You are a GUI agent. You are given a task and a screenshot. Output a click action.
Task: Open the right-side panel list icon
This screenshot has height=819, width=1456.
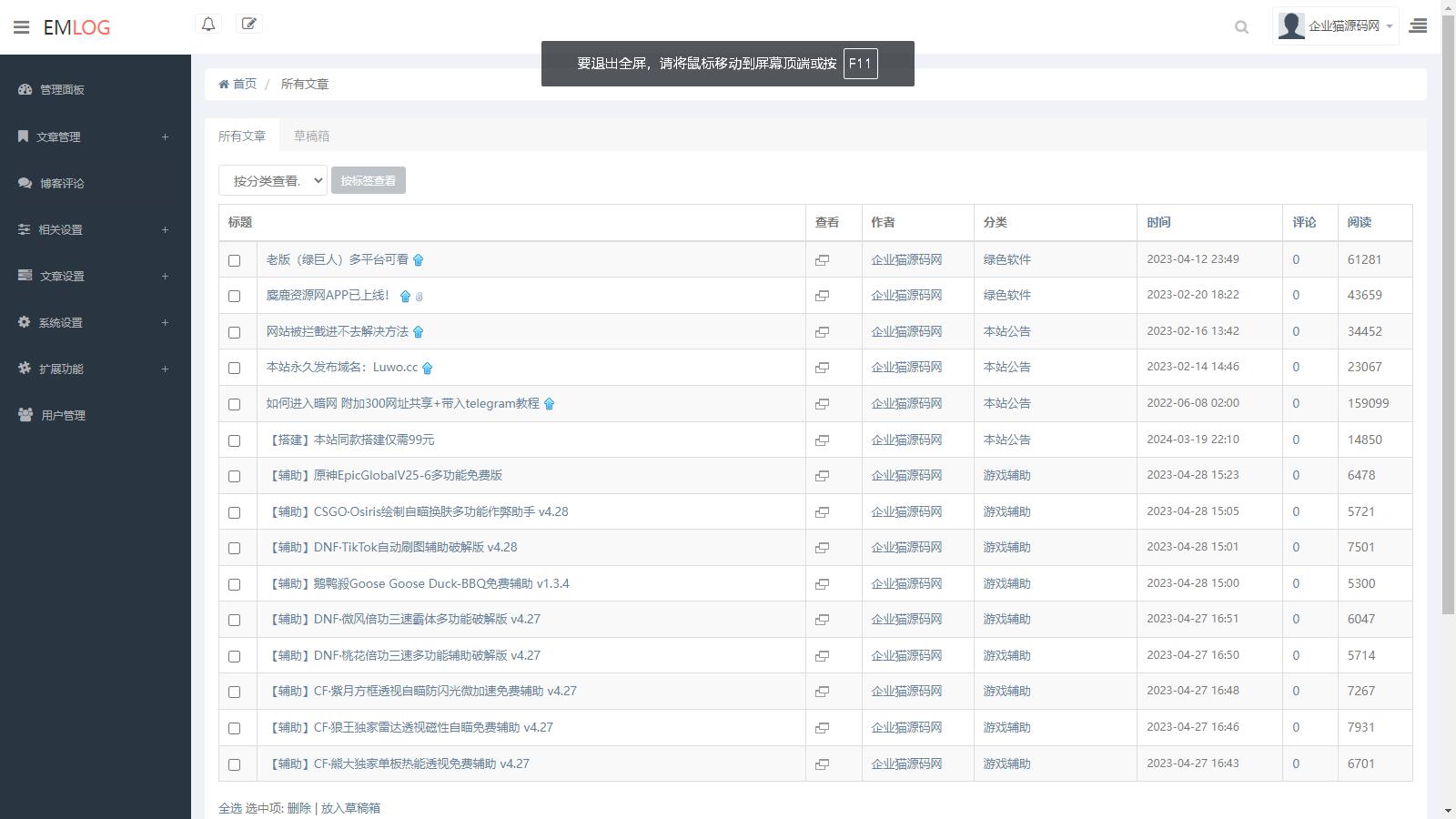(1418, 26)
